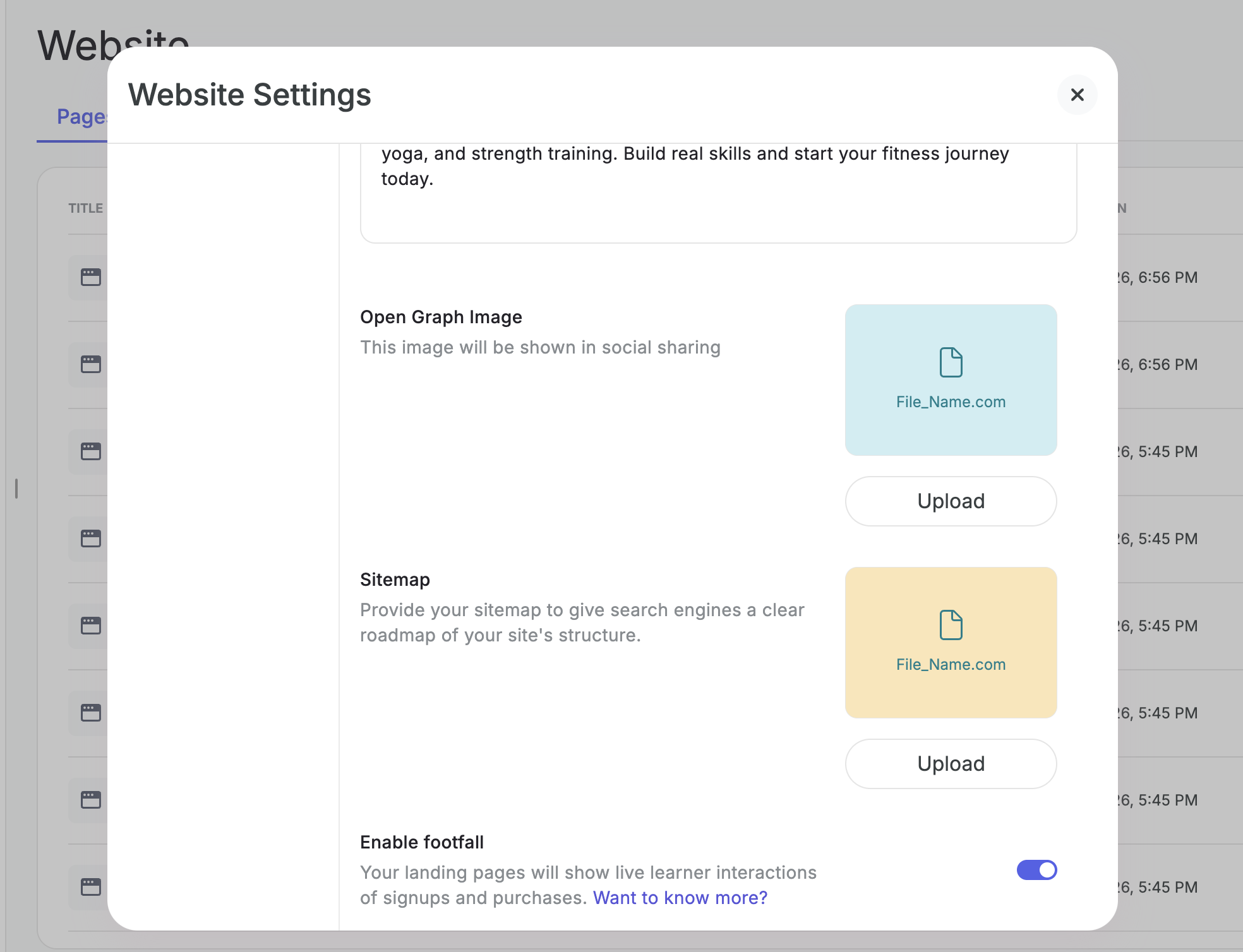
Task: Close the Website Settings dialog
Action: coord(1077,95)
